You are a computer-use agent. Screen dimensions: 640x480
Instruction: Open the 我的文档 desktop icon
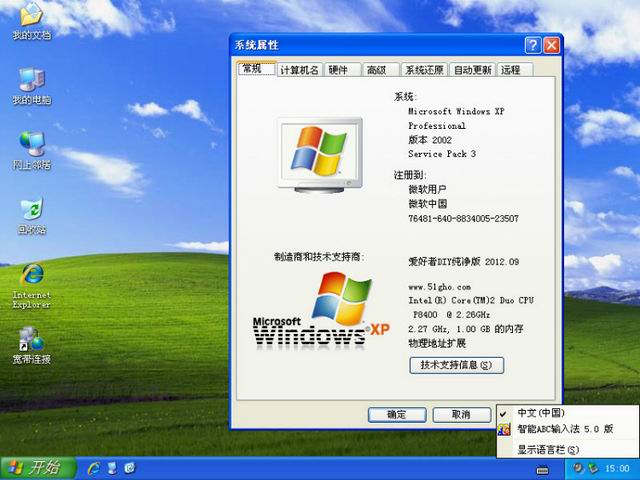[31, 21]
